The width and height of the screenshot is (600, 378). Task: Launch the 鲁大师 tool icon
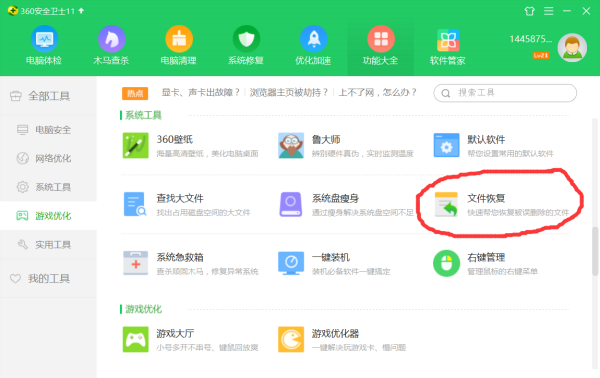tap(291, 145)
